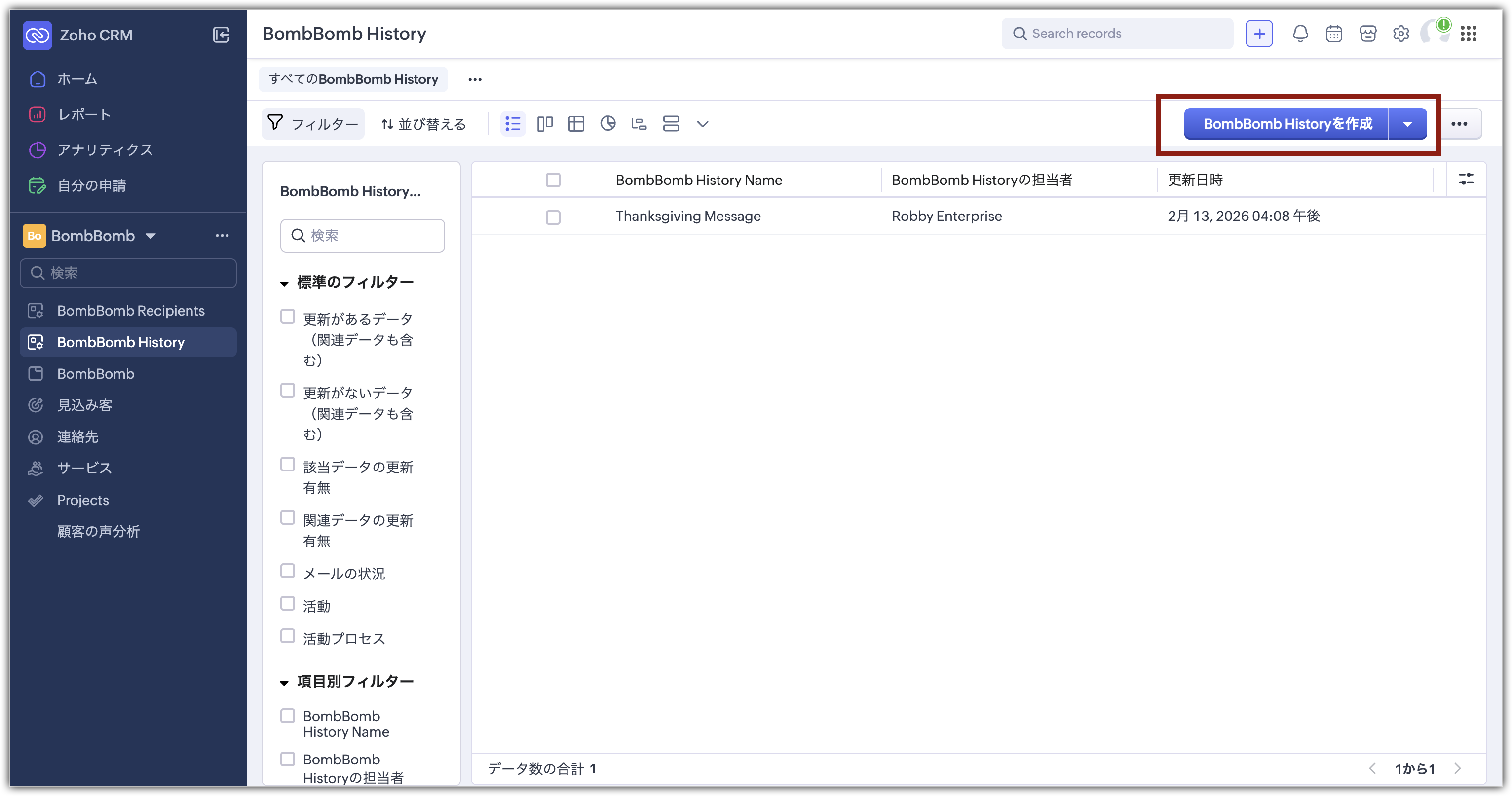
Task: Open the arrow beside BombBomb Historyを作成
Action: coord(1407,124)
